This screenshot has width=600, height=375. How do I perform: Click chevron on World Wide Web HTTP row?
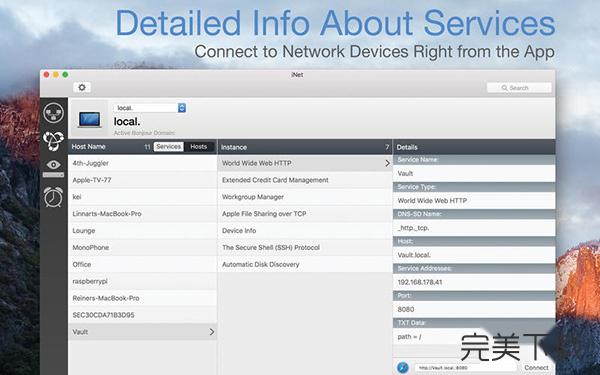(x=387, y=163)
